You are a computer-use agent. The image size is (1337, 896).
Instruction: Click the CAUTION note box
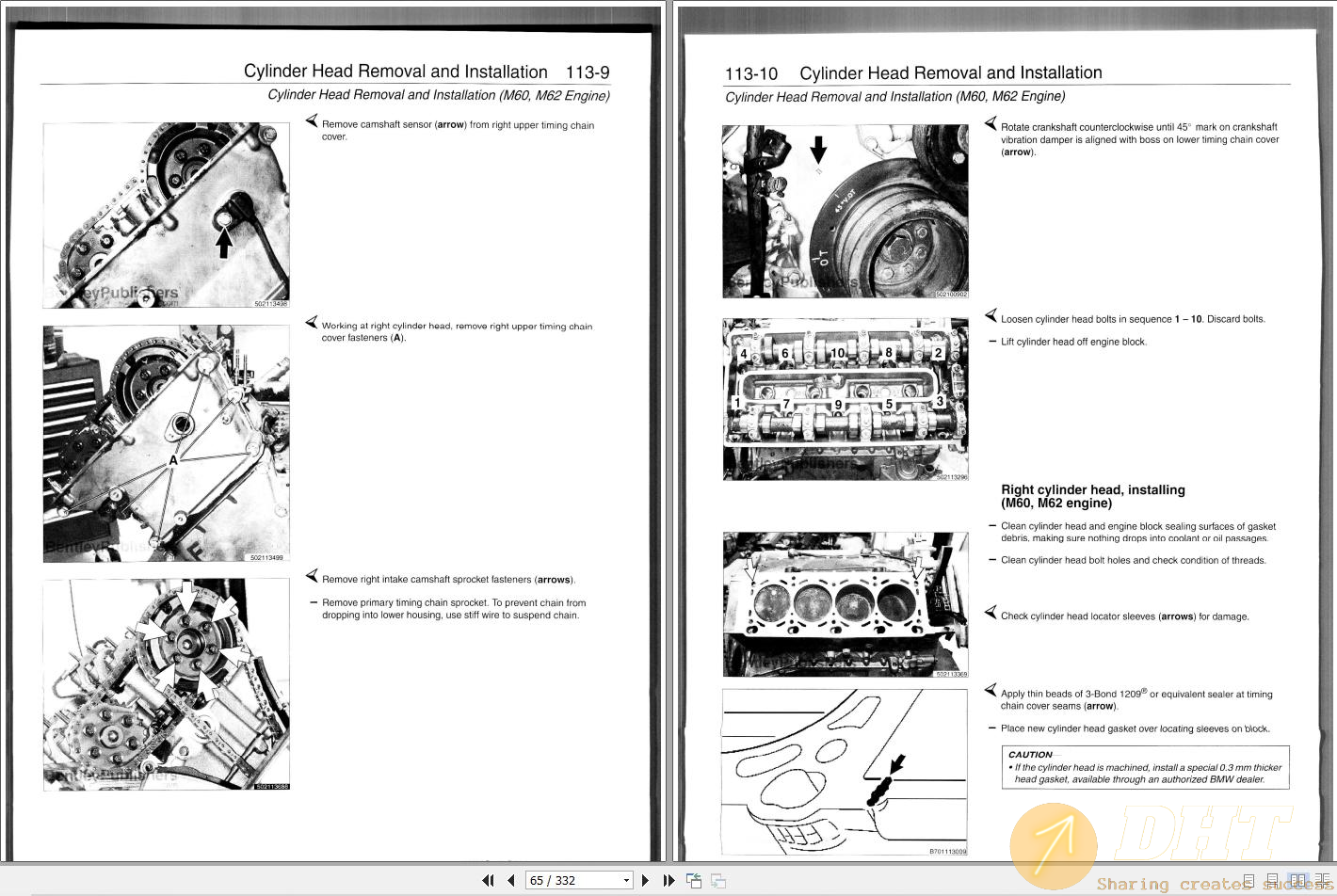click(x=1146, y=767)
